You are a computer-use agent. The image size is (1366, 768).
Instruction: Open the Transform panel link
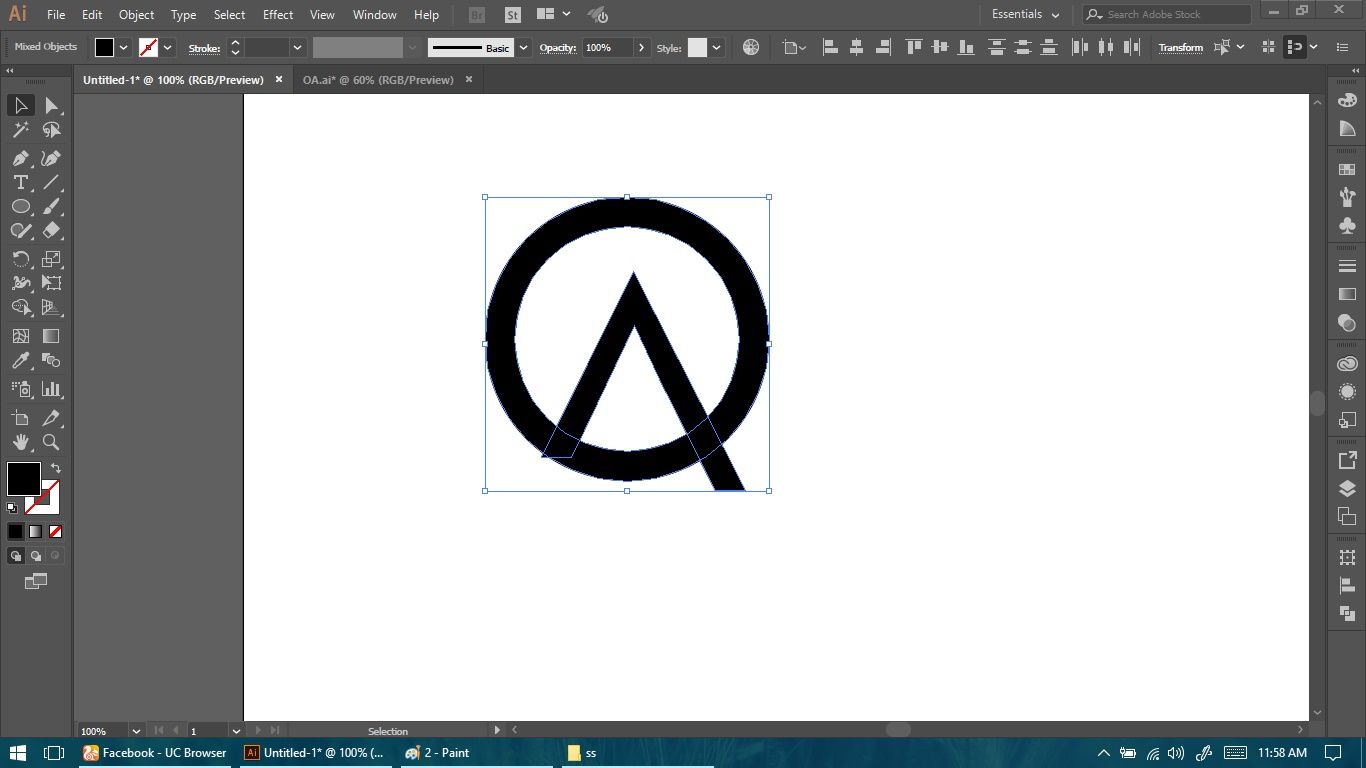(x=1181, y=48)
